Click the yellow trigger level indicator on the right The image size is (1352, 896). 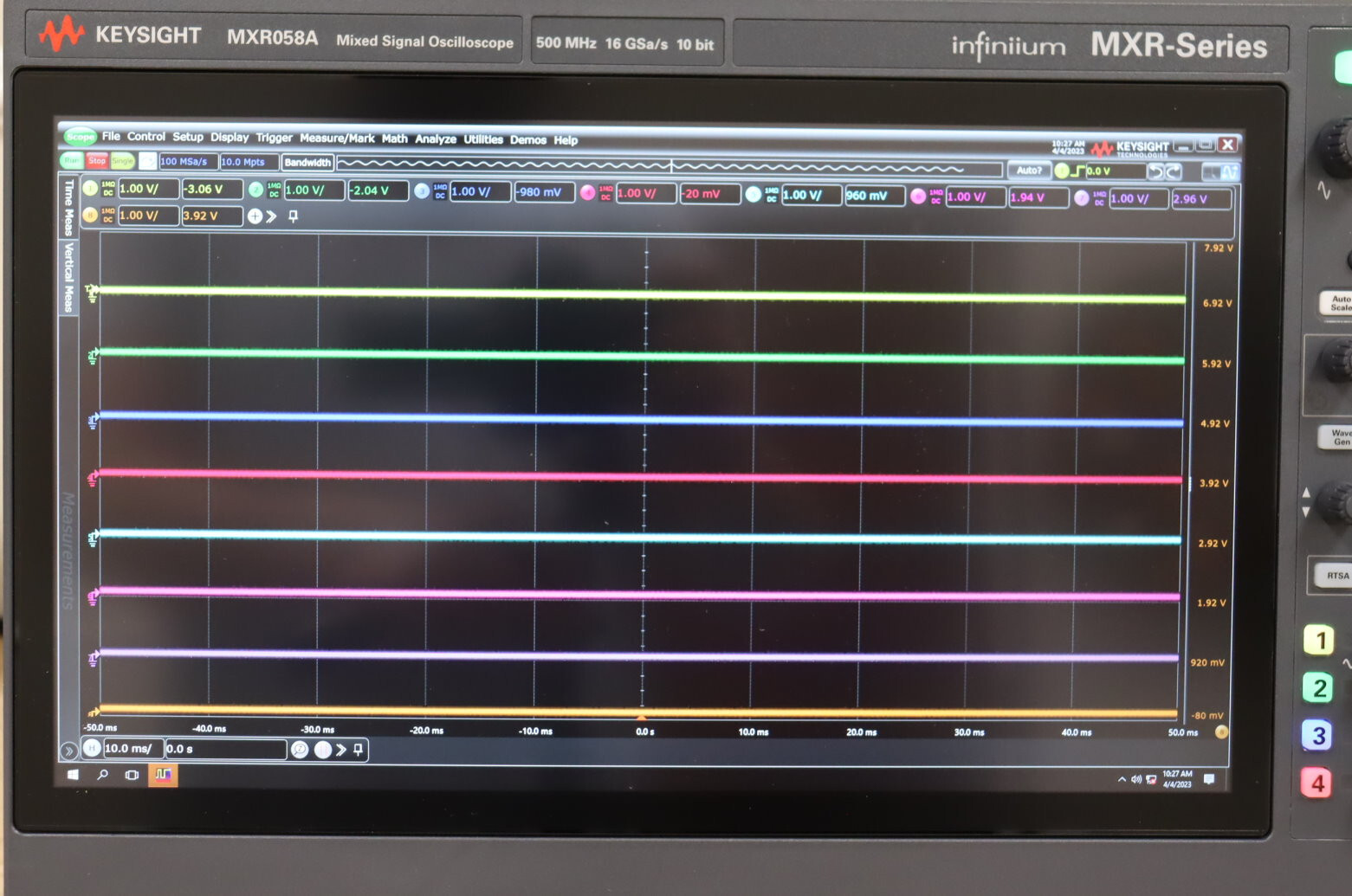pyautogui.click(x=1223, y=732)
